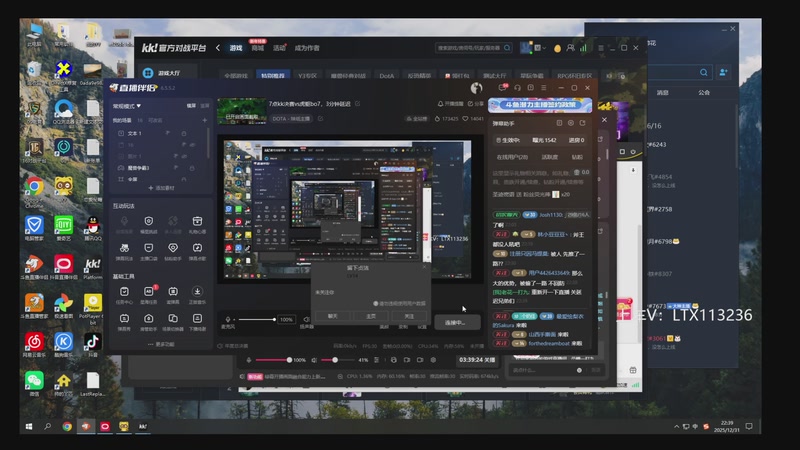Click the search icon in the right chat window
Viewport: 800px width, 450px height.
pos(704,72)
